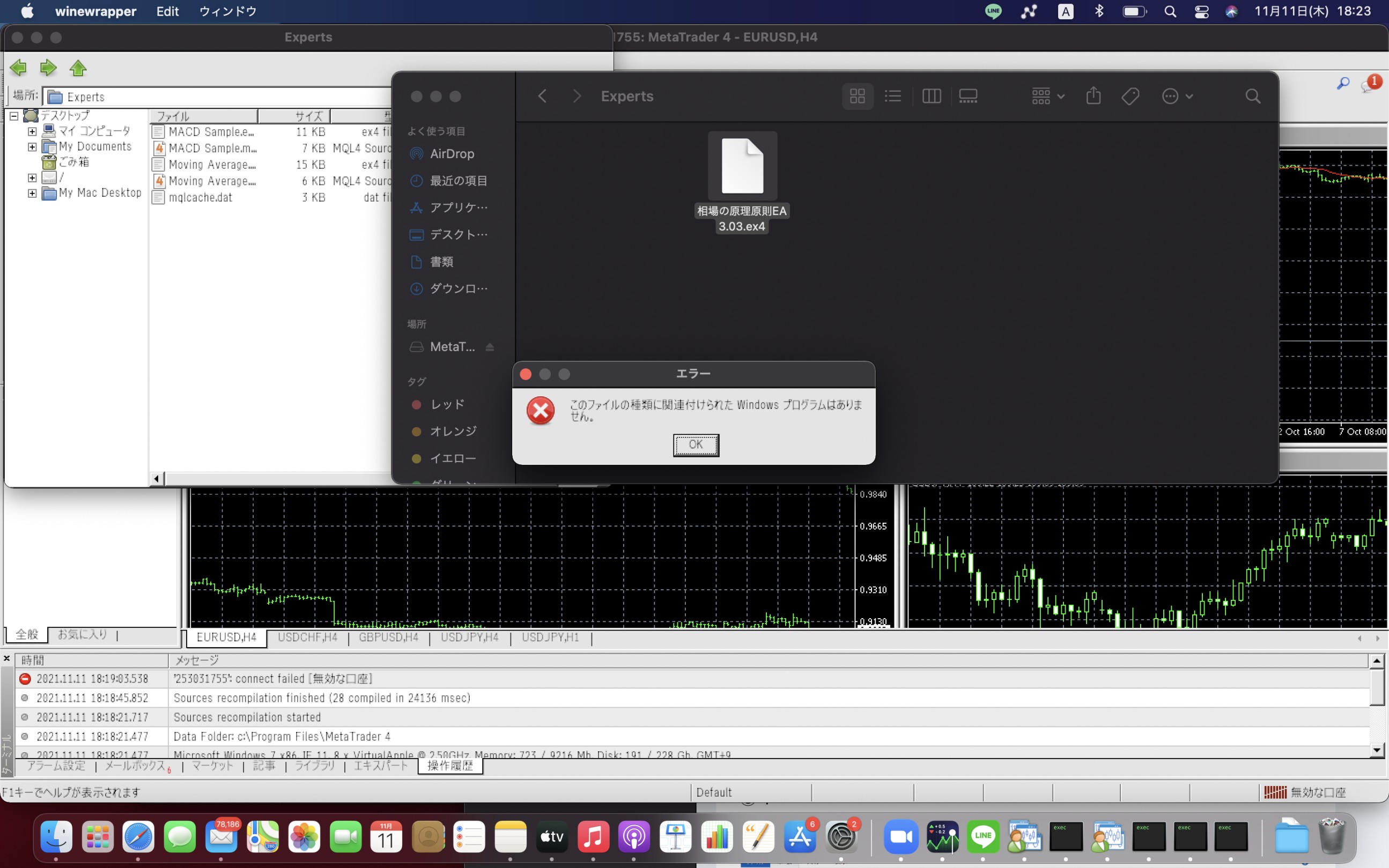This screenshot has height=868, width=1389.
Task: Expand My Mac Desktop tree node
Action: [x=32, y=194]
